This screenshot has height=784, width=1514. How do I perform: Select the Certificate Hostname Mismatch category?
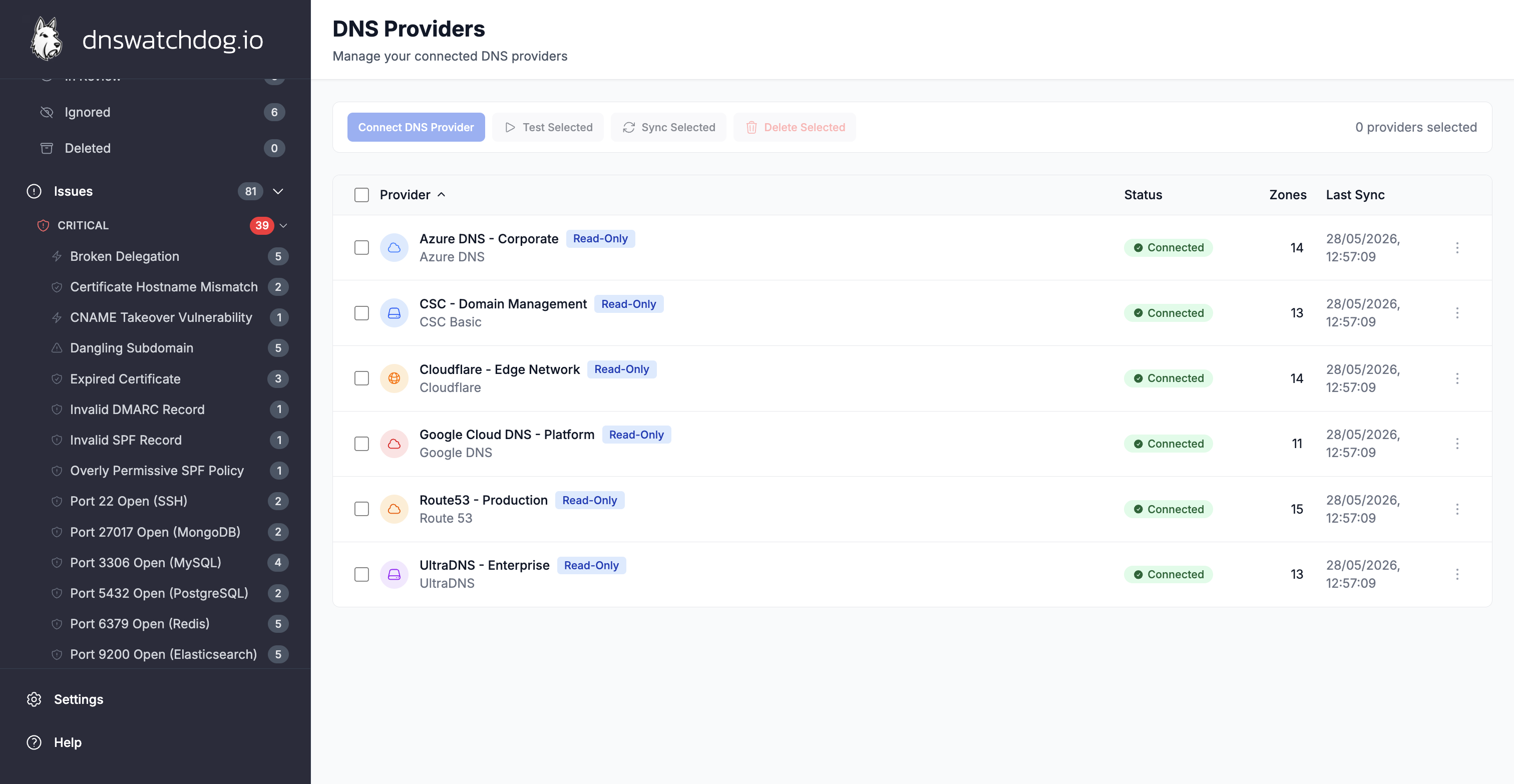click(x=169, y=287)
